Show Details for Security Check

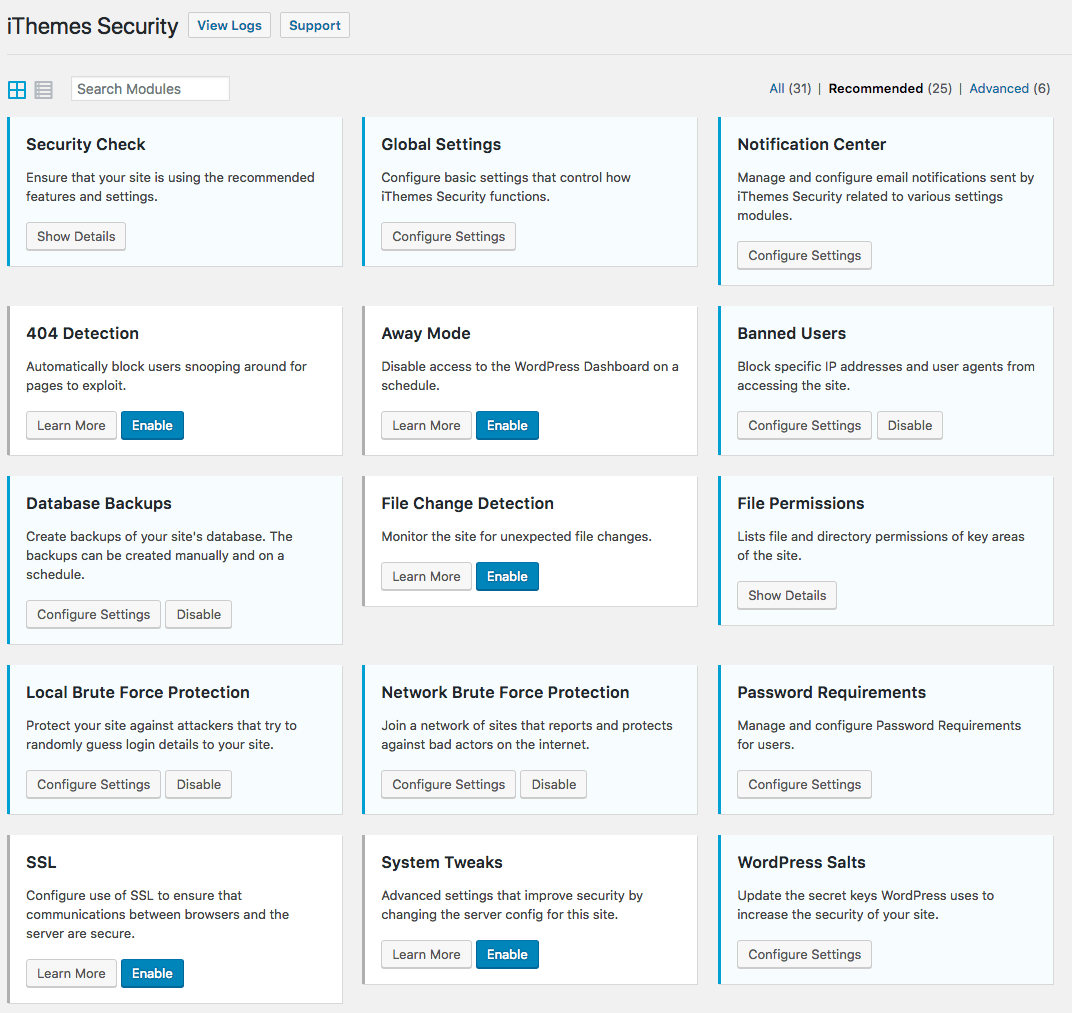click(76, 237)
